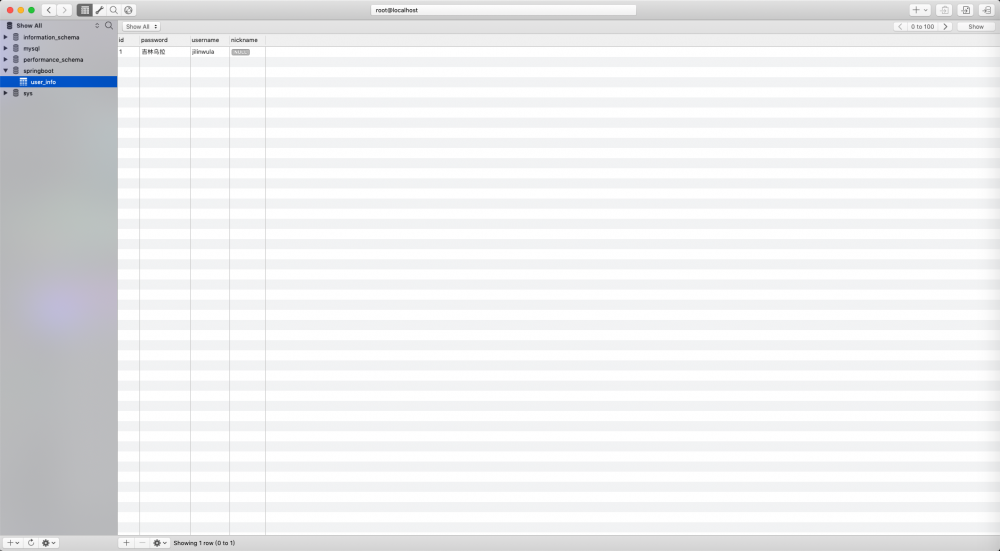Click the import-into-table icon next to plus
The height and width of the screenshot is (551, 1000).
click(x=944, y=10)
